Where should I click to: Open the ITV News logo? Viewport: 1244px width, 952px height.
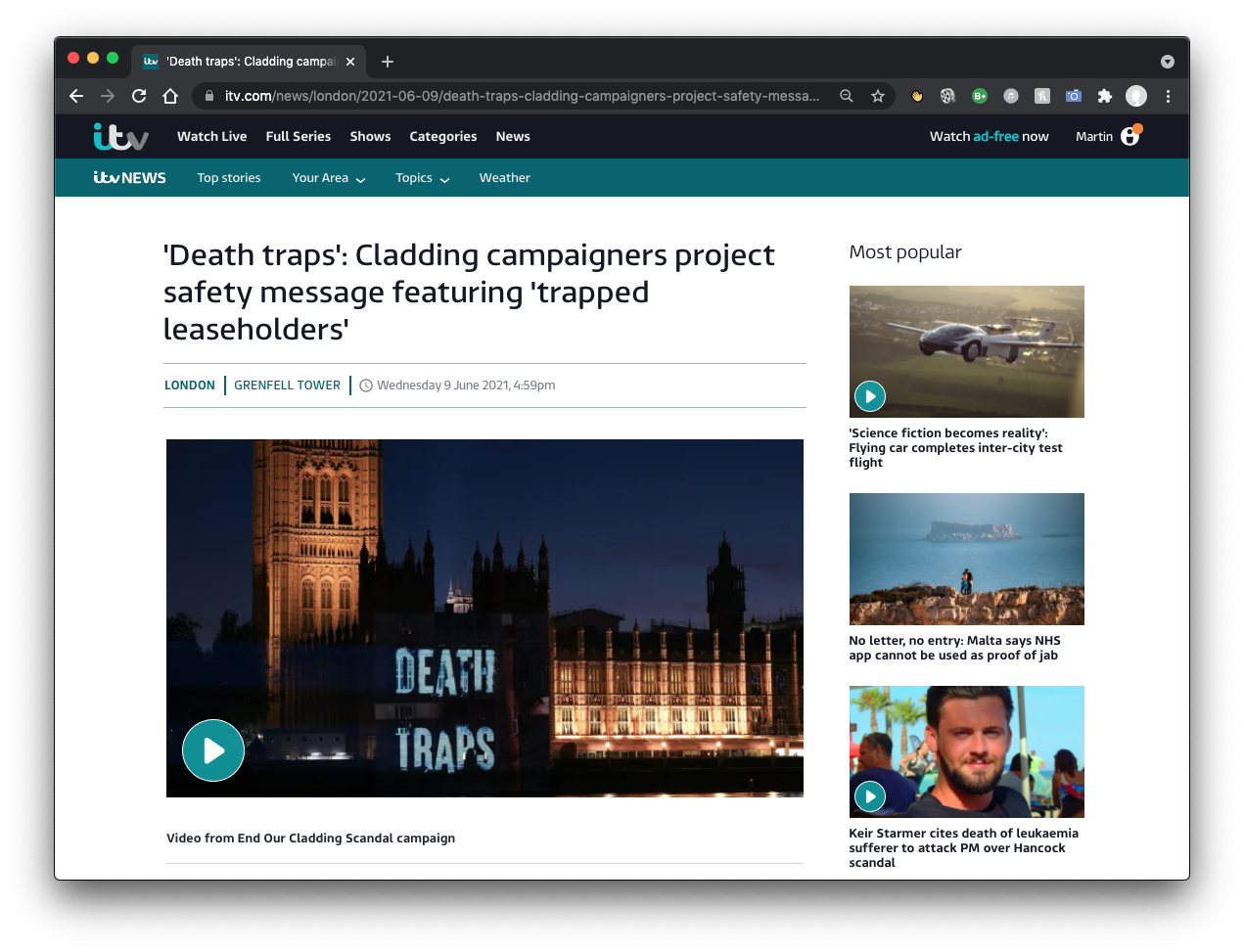129,177
